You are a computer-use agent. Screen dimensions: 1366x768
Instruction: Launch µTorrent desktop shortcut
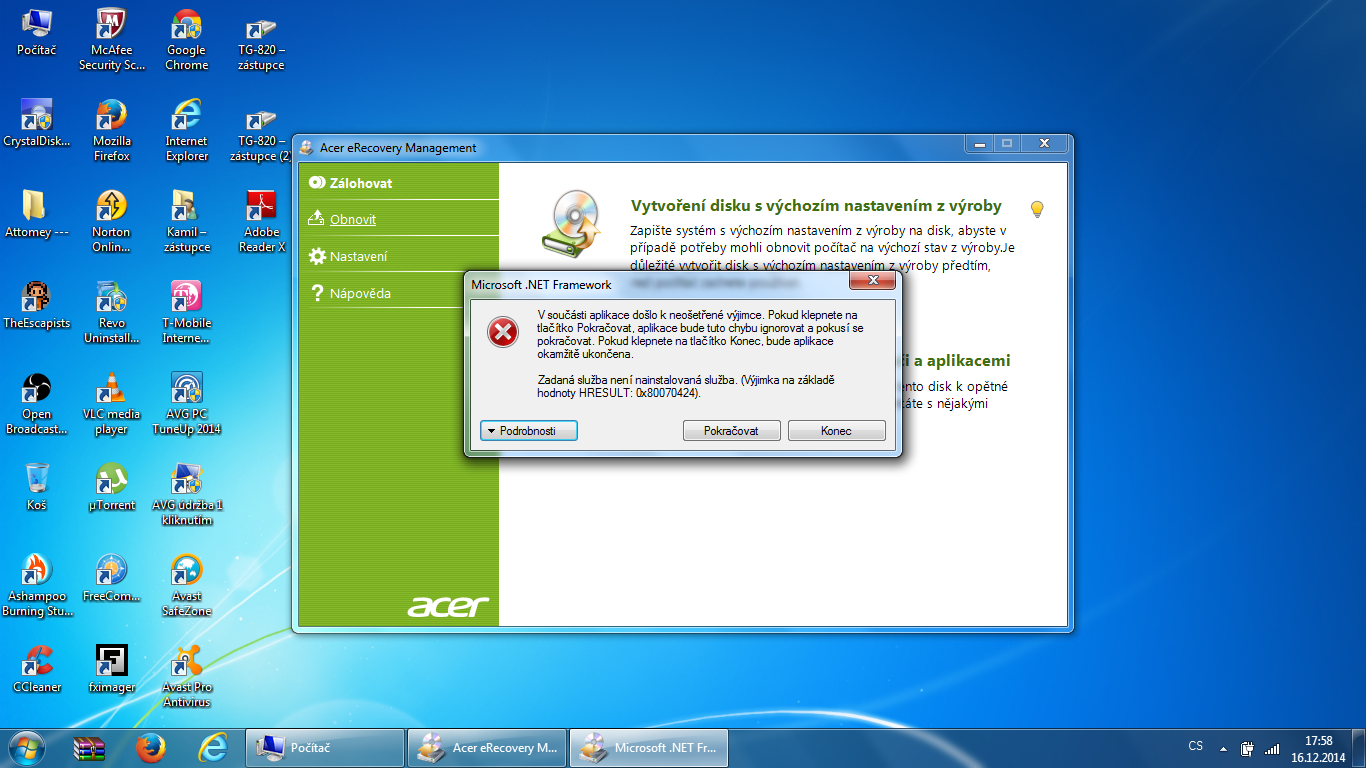coord(111,488)
